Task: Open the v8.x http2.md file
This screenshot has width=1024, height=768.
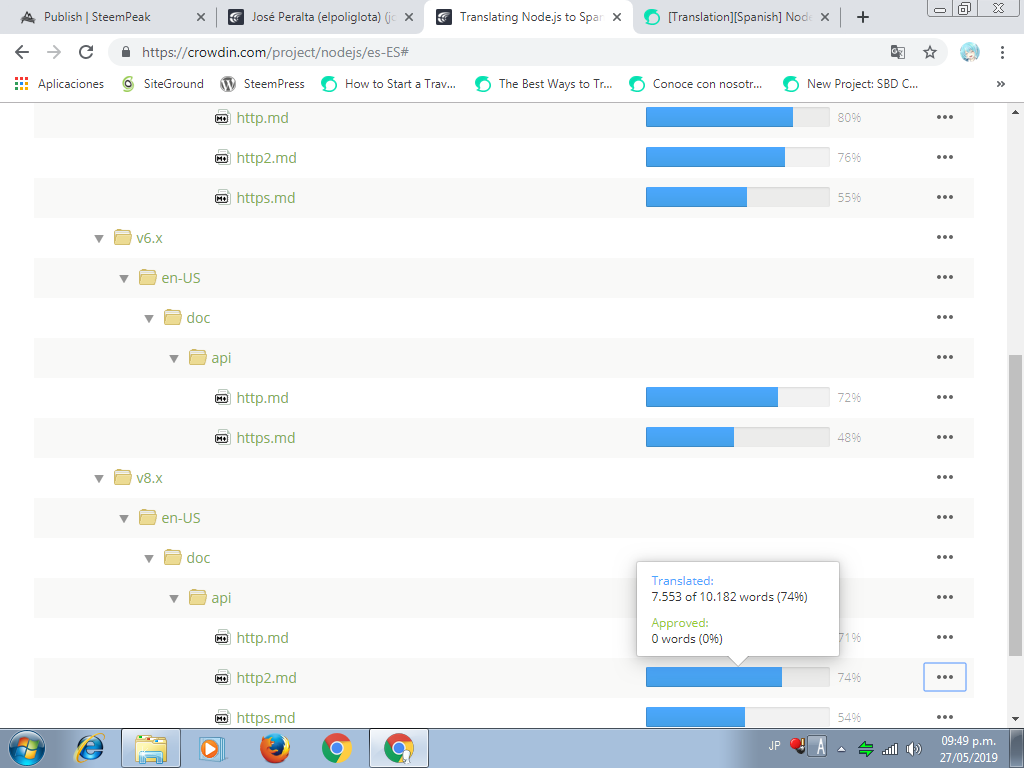Action: (x=266, y=677)
